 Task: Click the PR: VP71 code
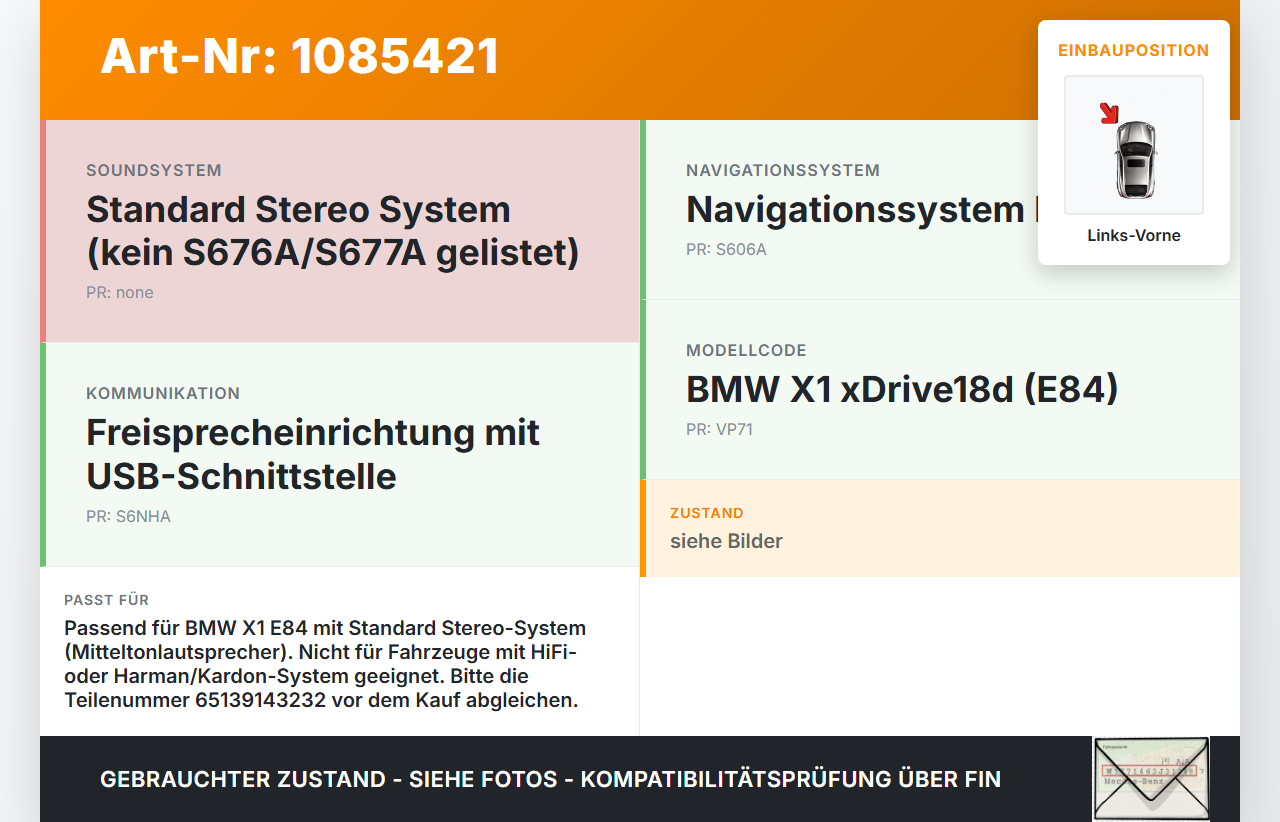tap(719, 430)
